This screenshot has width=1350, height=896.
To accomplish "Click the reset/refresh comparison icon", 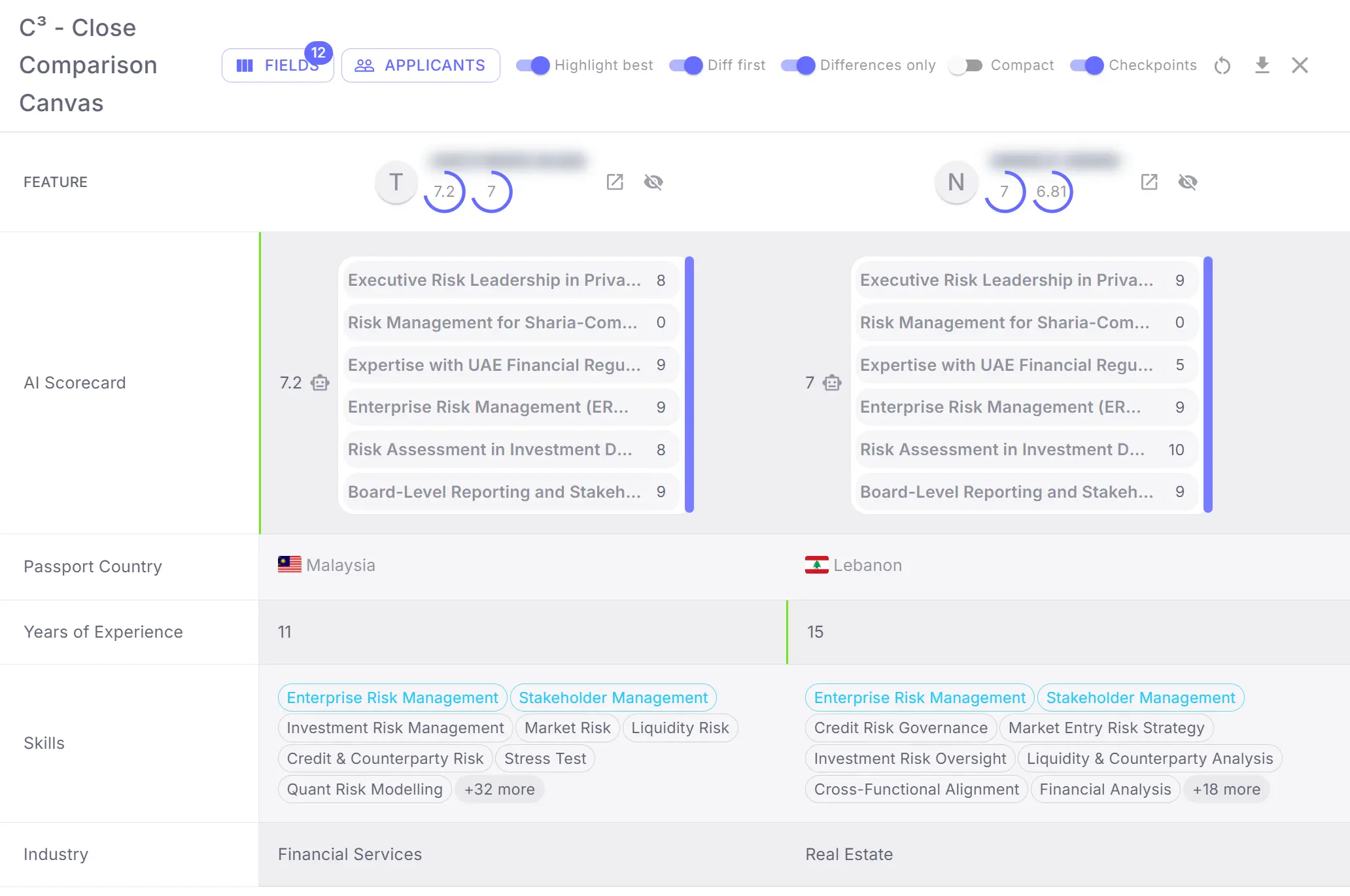I will pyautogui.click(x=1222, y=65).
